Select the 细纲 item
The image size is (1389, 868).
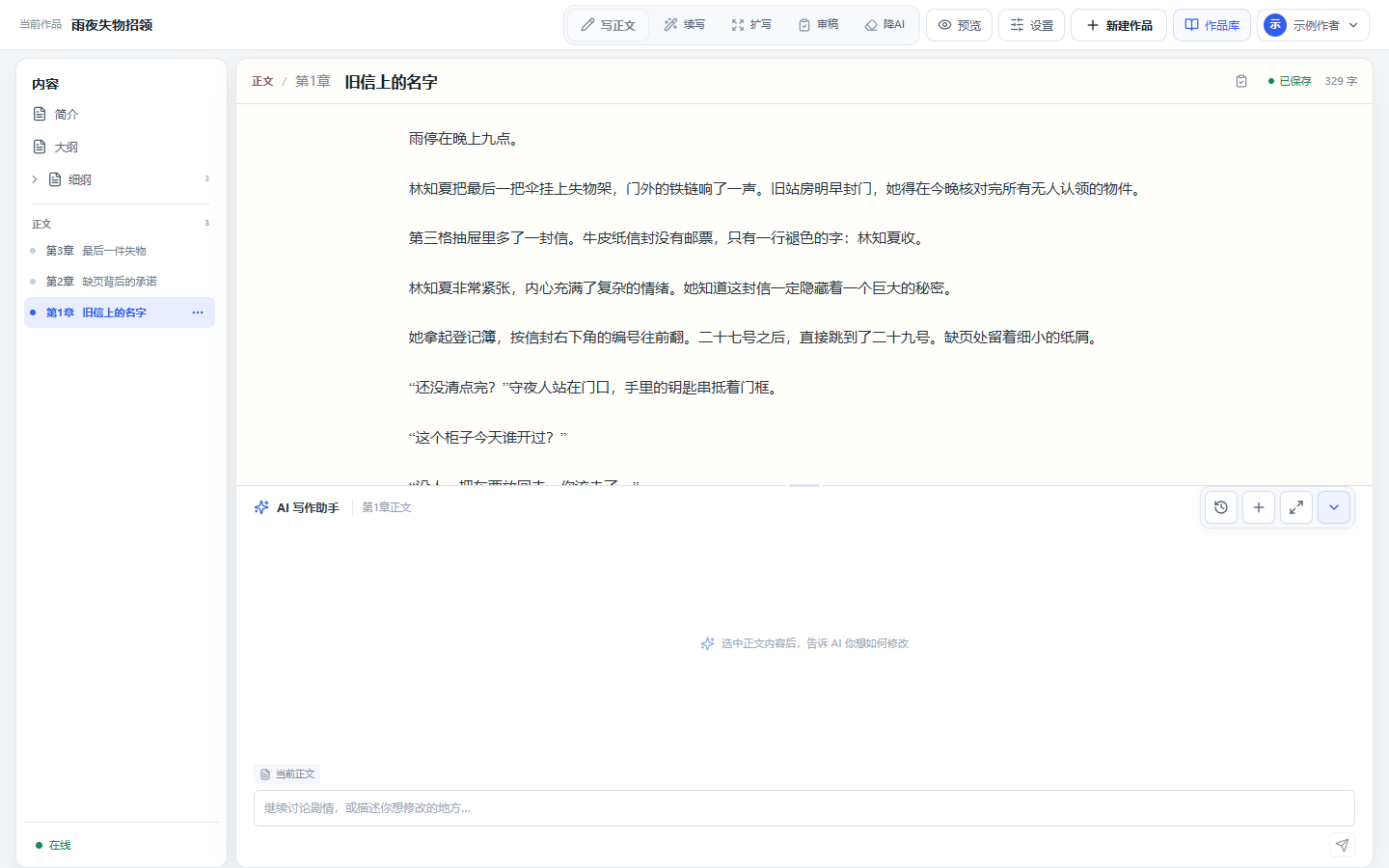(x=80, y=179)
